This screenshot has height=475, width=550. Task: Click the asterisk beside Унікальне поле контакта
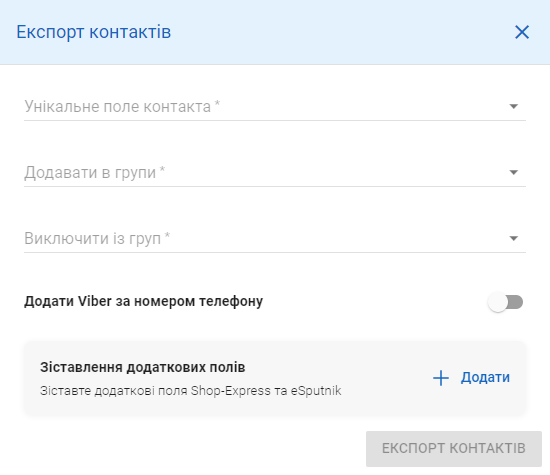click(217, 103)
